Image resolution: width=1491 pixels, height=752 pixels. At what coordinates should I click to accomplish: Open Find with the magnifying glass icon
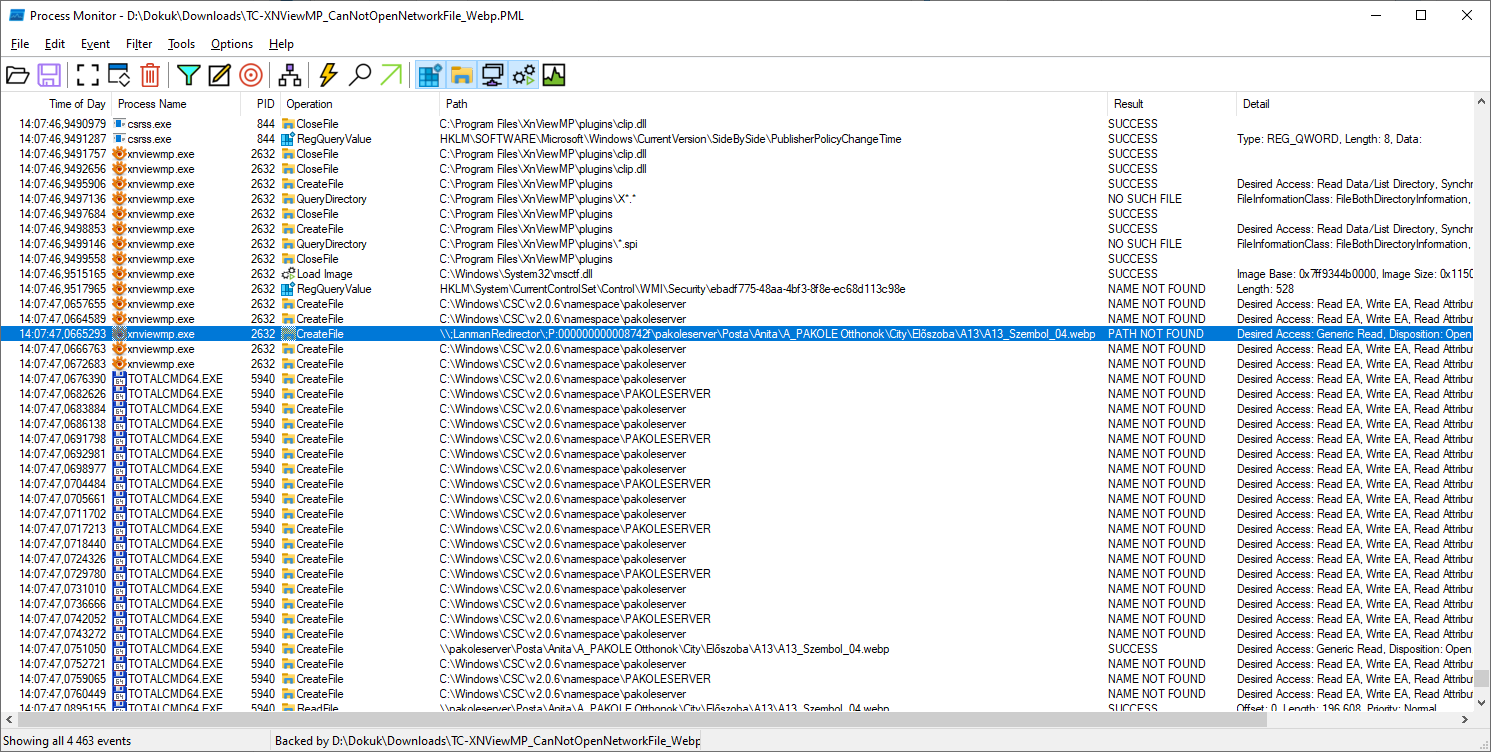click(360, 75)
